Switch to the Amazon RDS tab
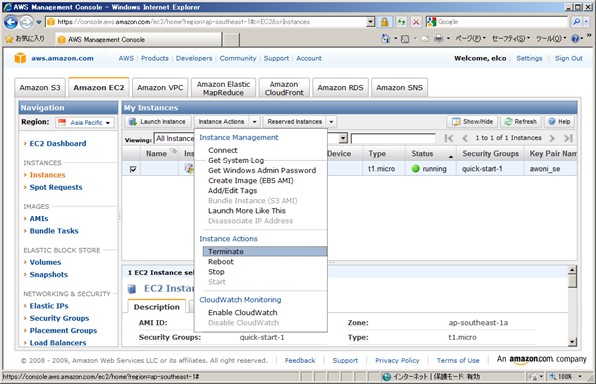Screen dimensions: 596x384 (340, 87)
